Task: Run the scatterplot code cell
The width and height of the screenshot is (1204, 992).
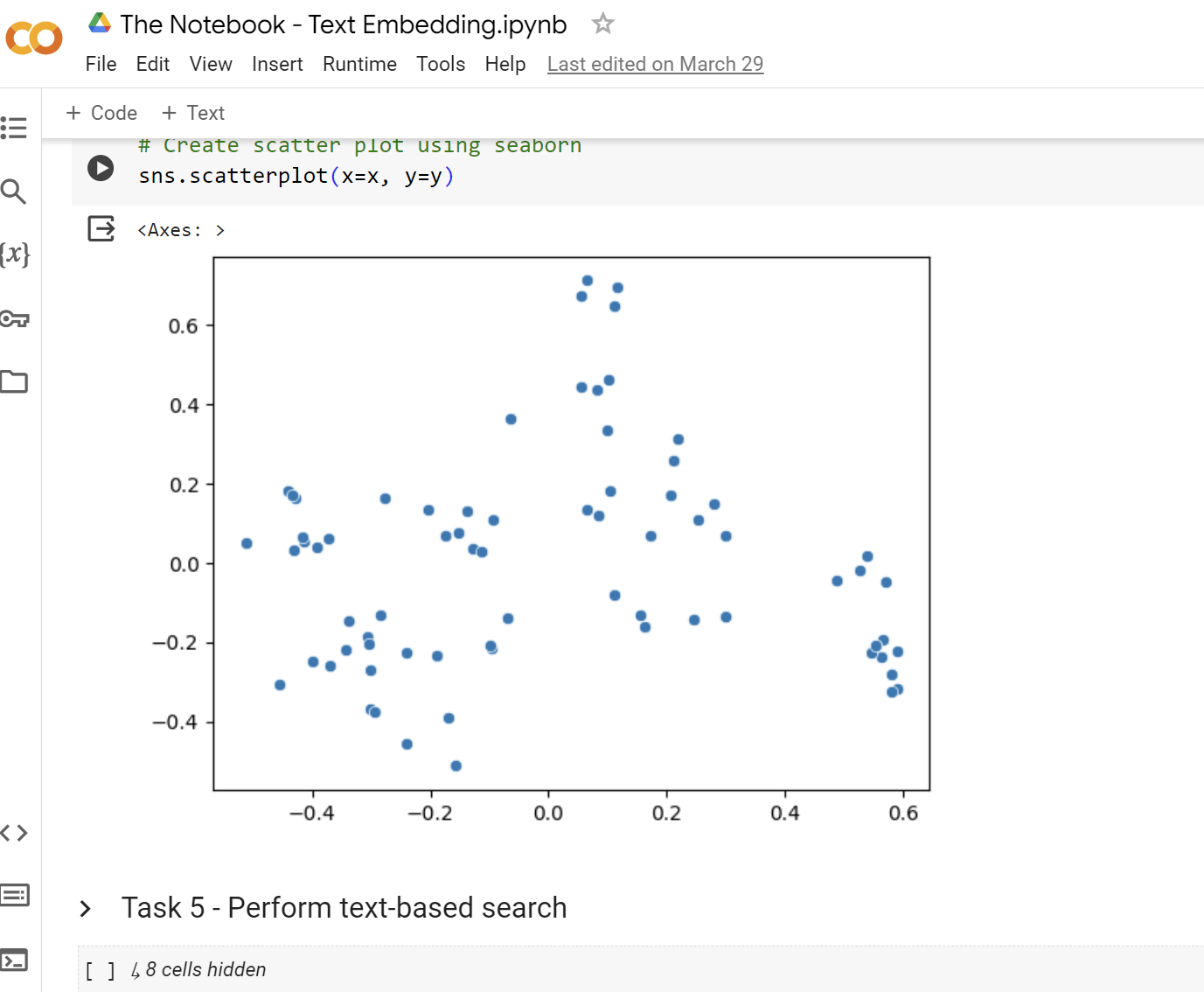Action: coord(101,168)
